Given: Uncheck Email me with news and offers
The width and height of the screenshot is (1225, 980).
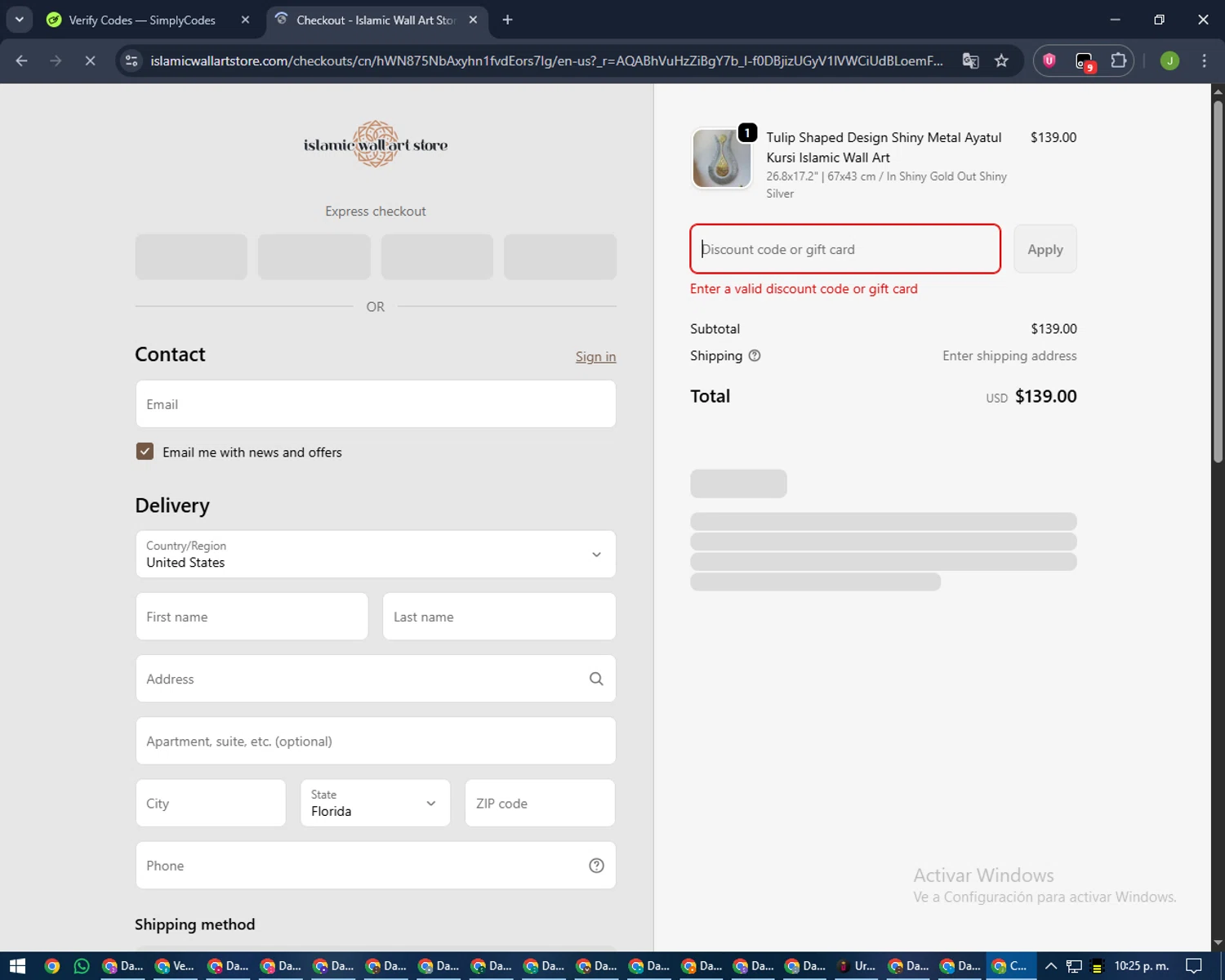Looking at the screenshot, I should coord(145,452).
